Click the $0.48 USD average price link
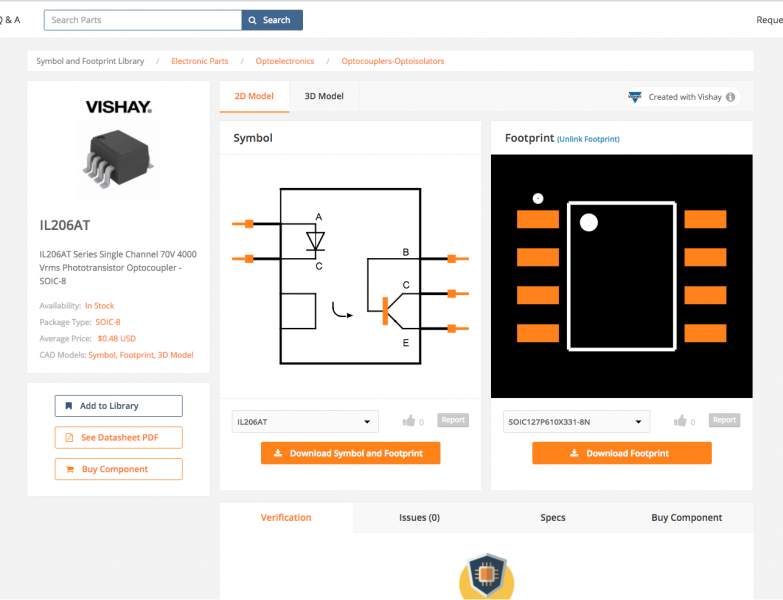 117,338
